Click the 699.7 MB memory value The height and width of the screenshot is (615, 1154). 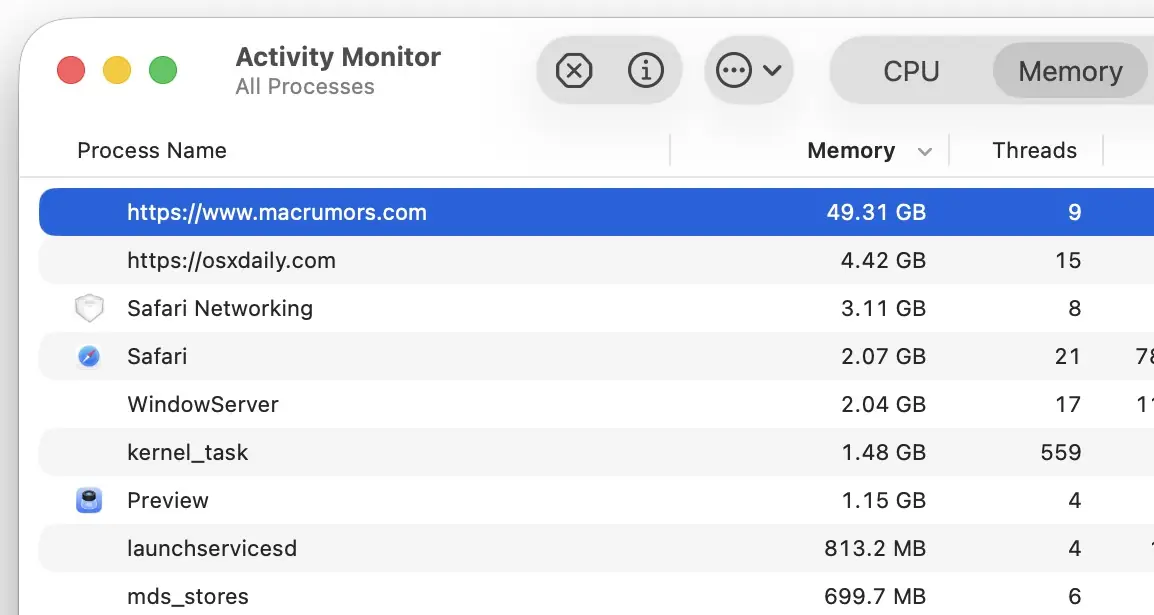[875, 596]
